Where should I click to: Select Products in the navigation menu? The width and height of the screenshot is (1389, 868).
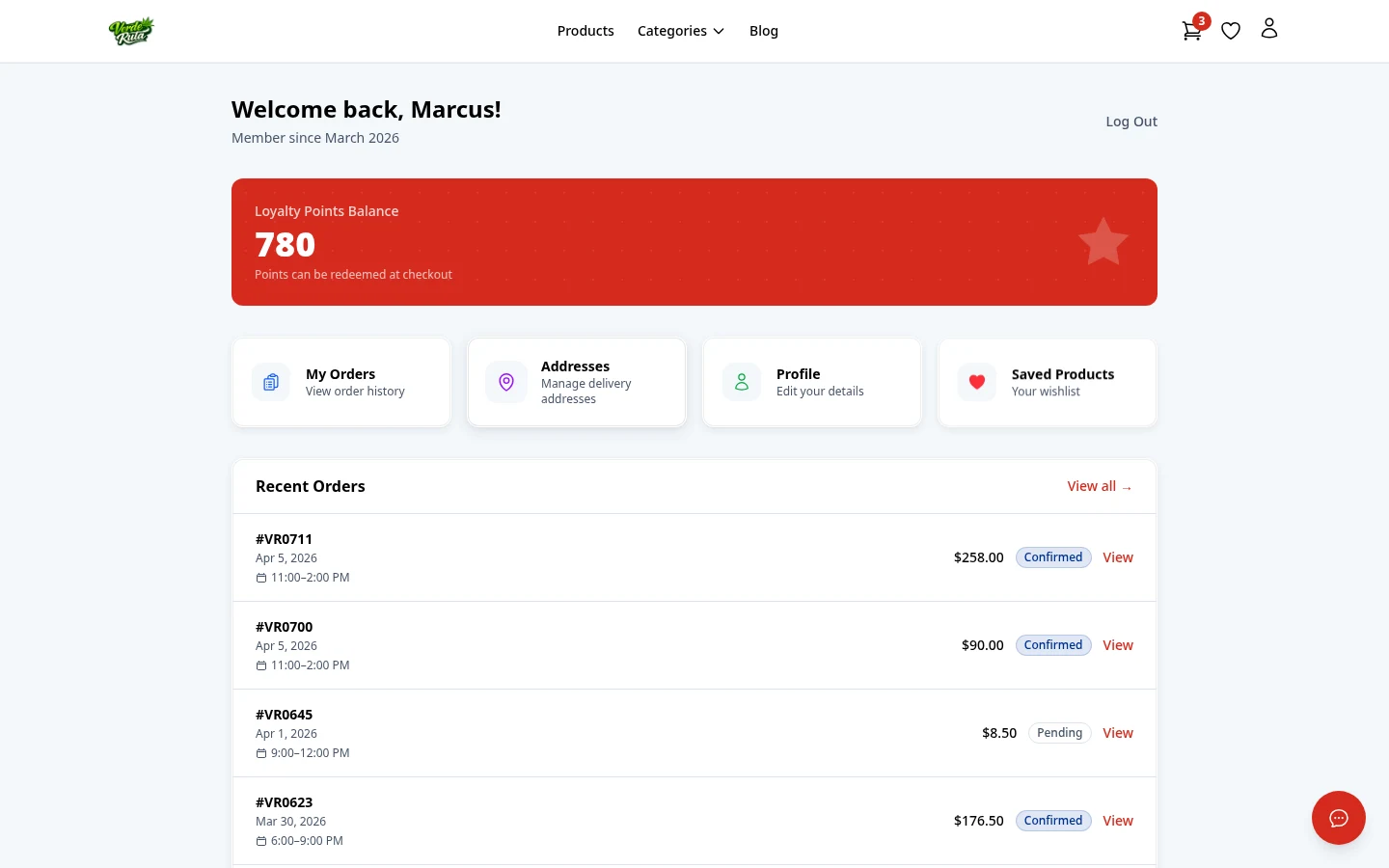[x=586, y=30]
